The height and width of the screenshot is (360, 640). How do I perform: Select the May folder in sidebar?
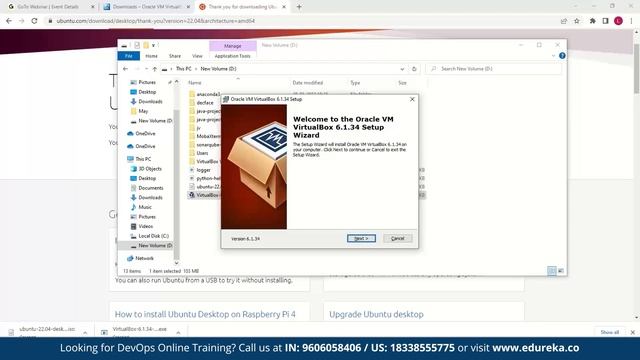coord(143,111)
